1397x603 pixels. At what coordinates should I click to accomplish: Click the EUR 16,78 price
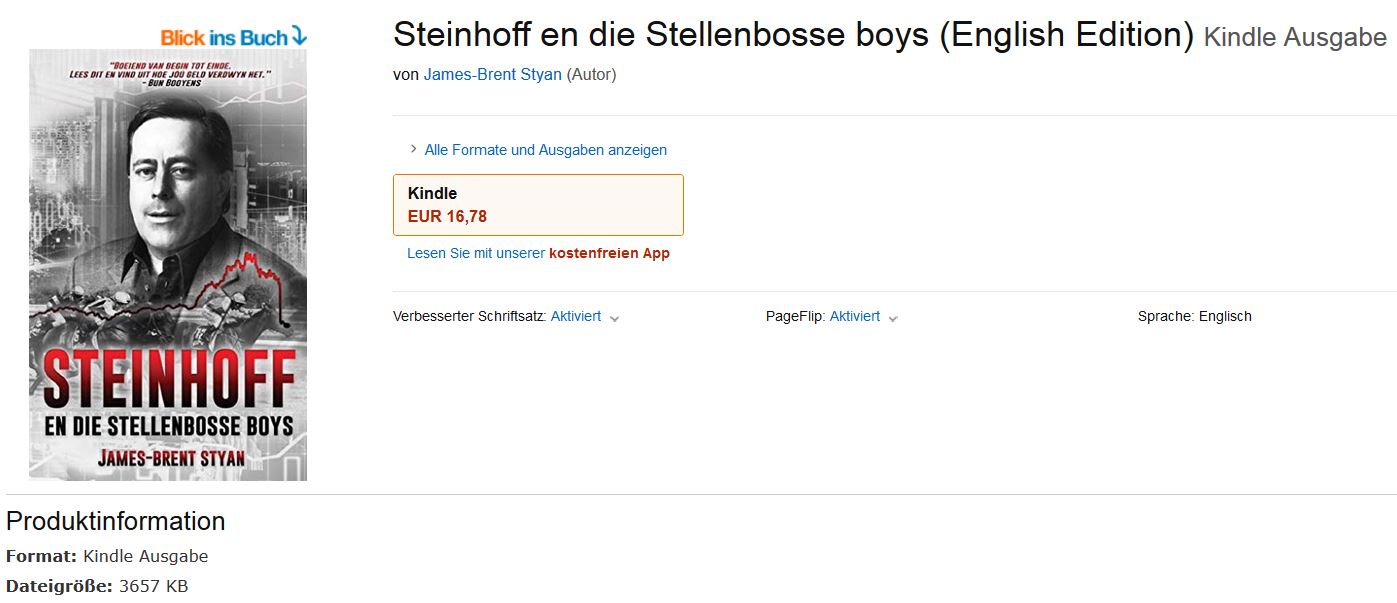click(x=447, y=216)
